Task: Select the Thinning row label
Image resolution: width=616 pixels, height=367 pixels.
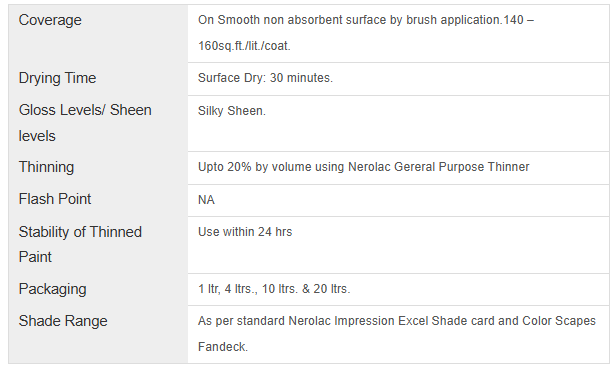Action: point(46,167)
